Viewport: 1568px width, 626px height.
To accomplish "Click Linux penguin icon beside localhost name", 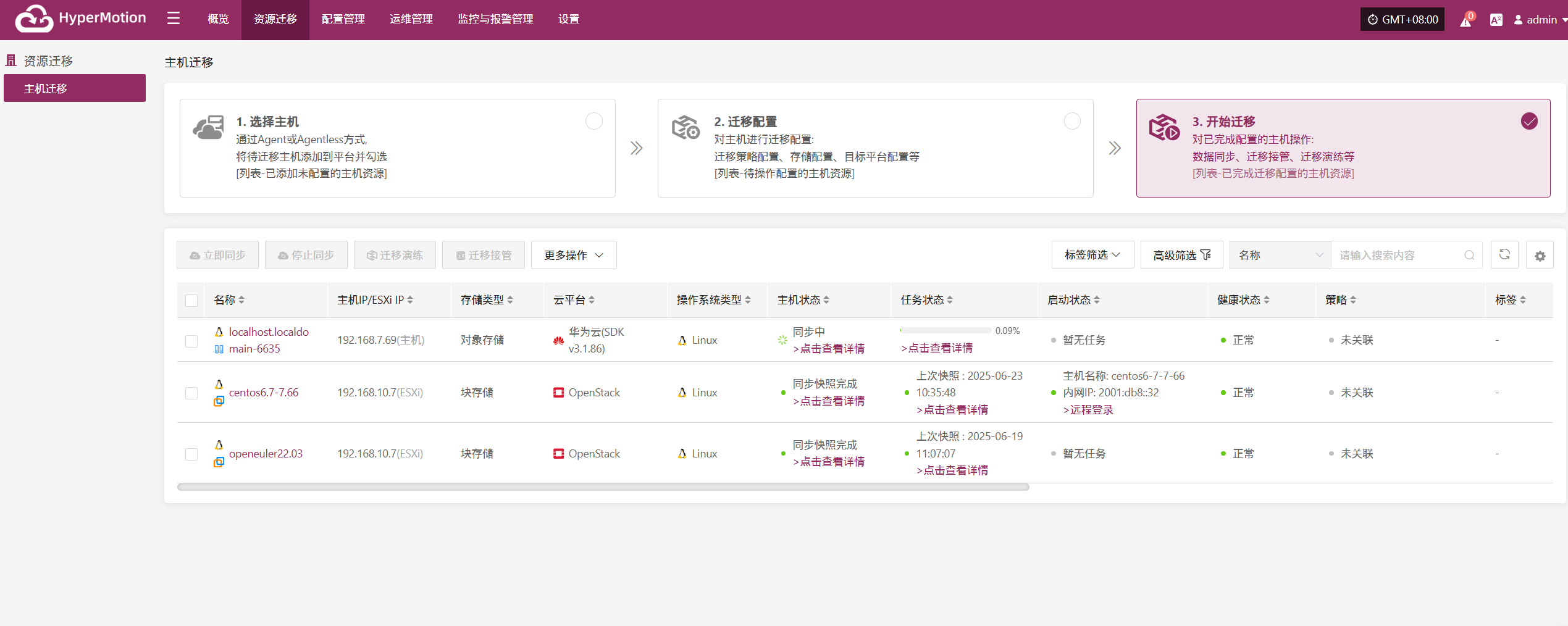I will 219,332.
